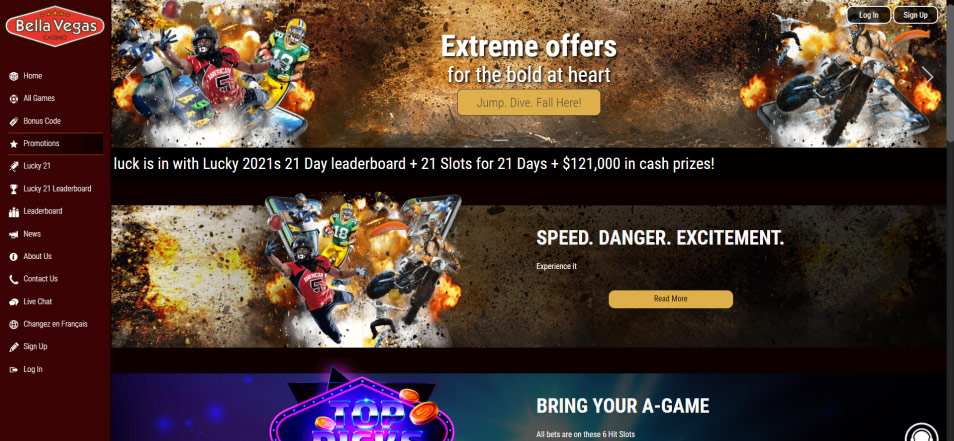Click the Log In button at top right
The image size is (954, 441).
(x=869, y=15)
